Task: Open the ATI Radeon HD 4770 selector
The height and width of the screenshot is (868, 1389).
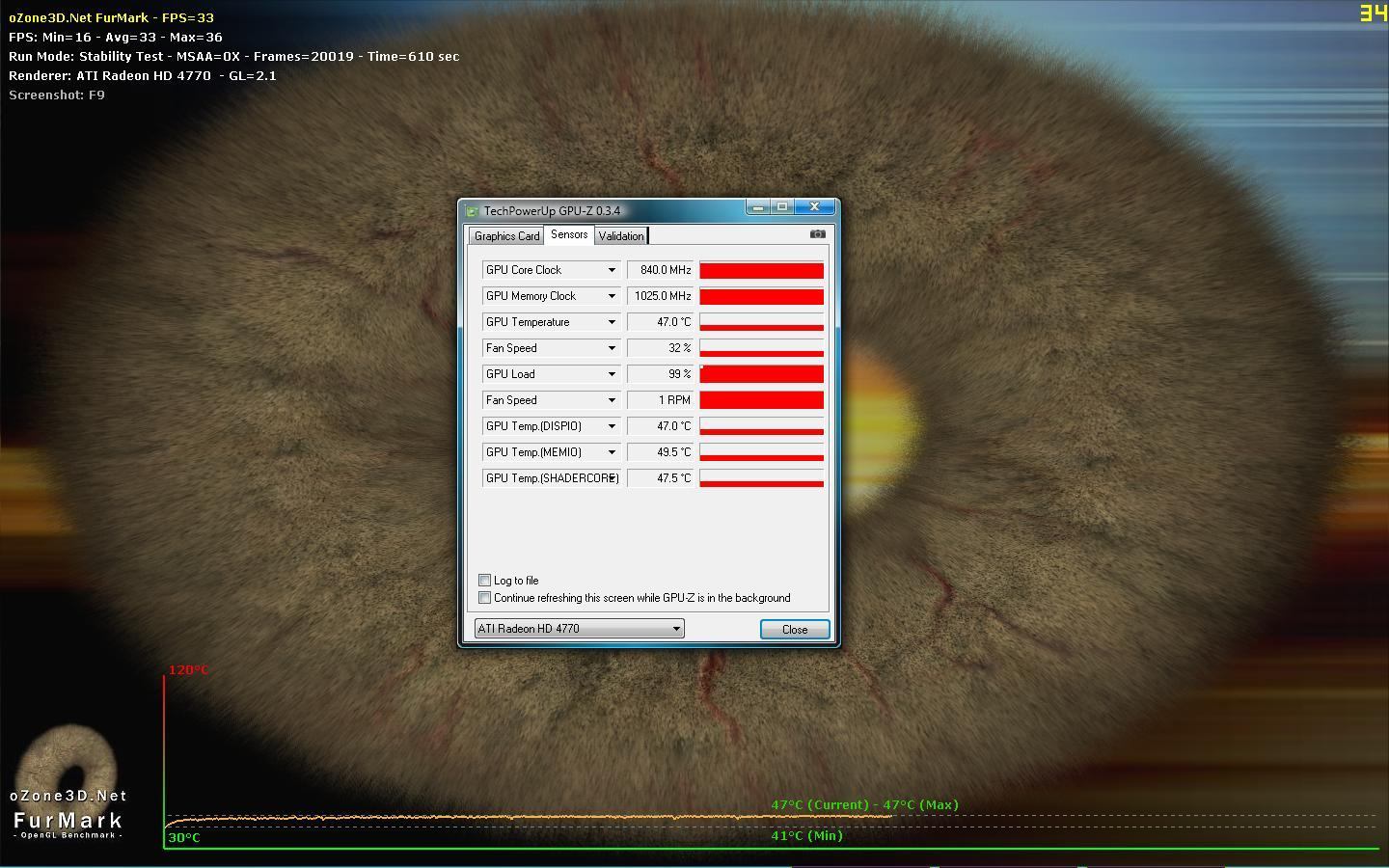Action: coord(580,629)
